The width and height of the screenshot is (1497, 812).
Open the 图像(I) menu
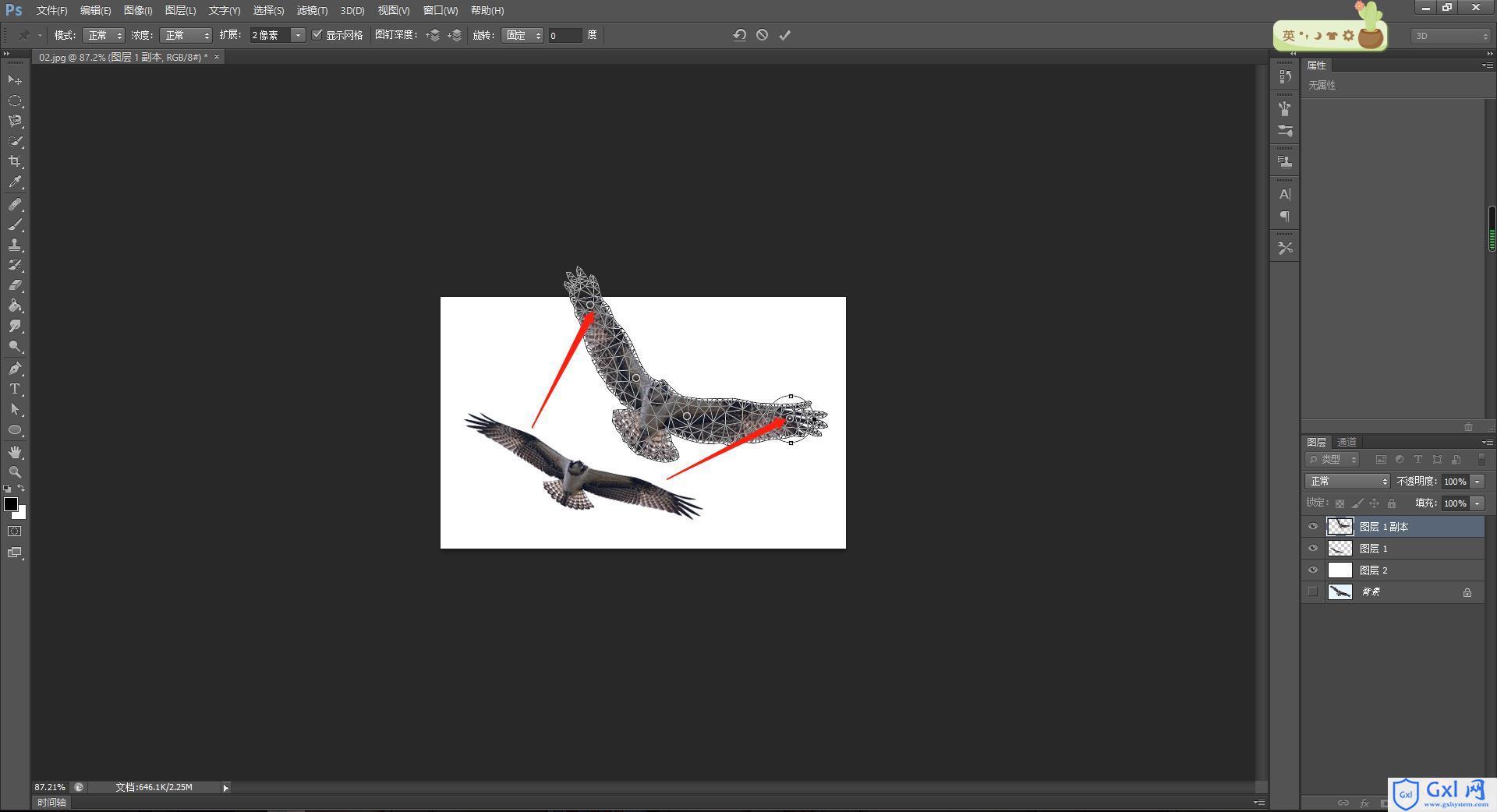(138, 10)
